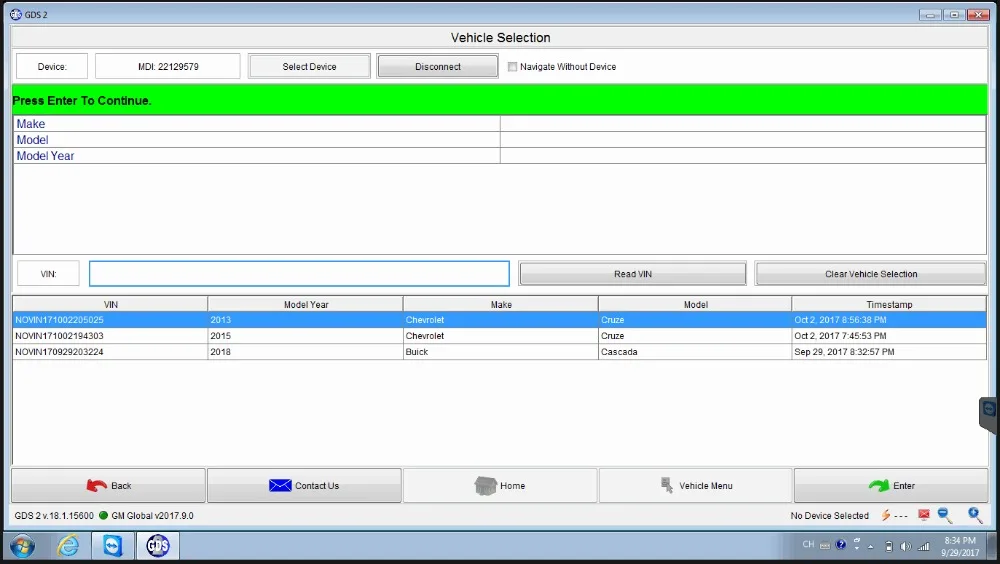This screenshot has height=564, width=1000.
Task: Click the GDS 2 v.18.1.15600 version text
Action: (x=54, y=516)
